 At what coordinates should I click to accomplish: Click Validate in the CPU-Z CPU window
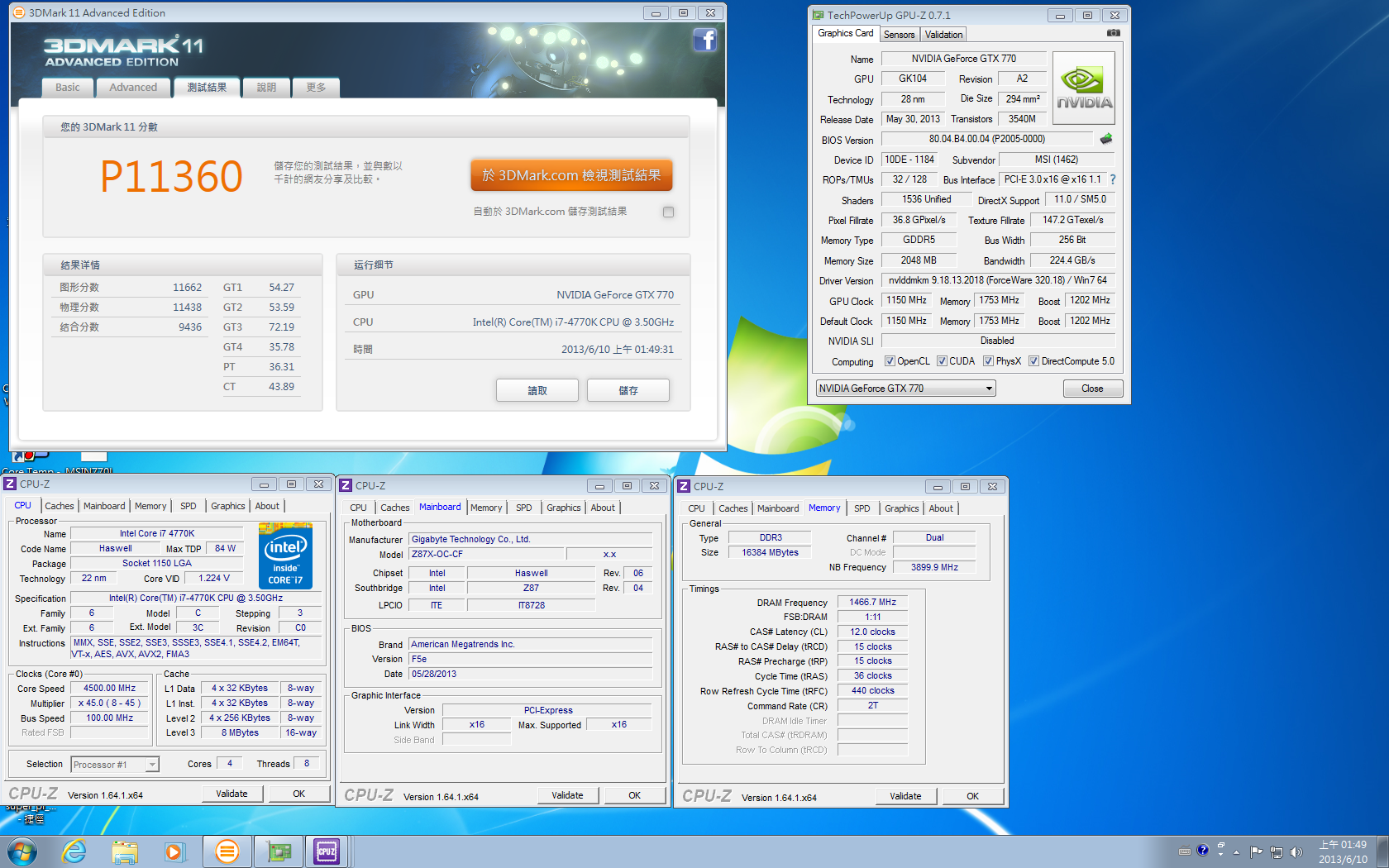point(232,794)
